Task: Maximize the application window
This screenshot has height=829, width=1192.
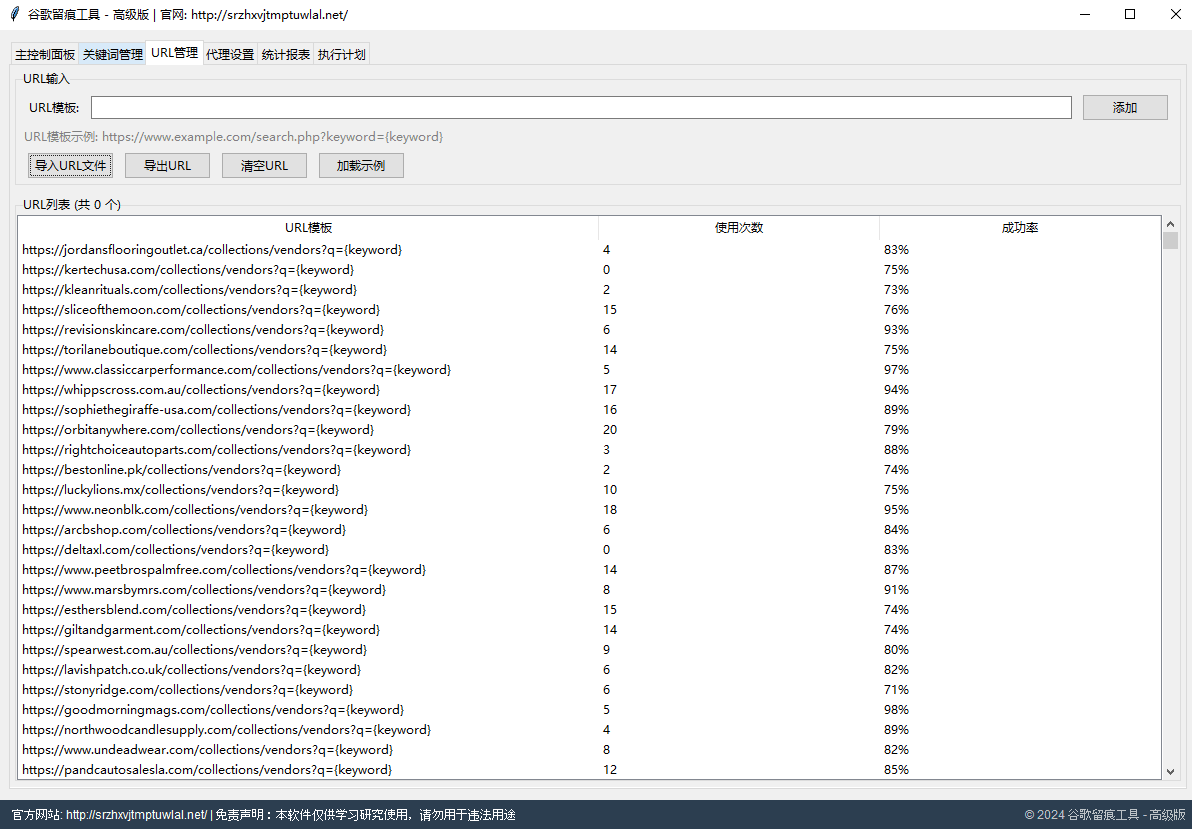Action: pos(1130,15)
